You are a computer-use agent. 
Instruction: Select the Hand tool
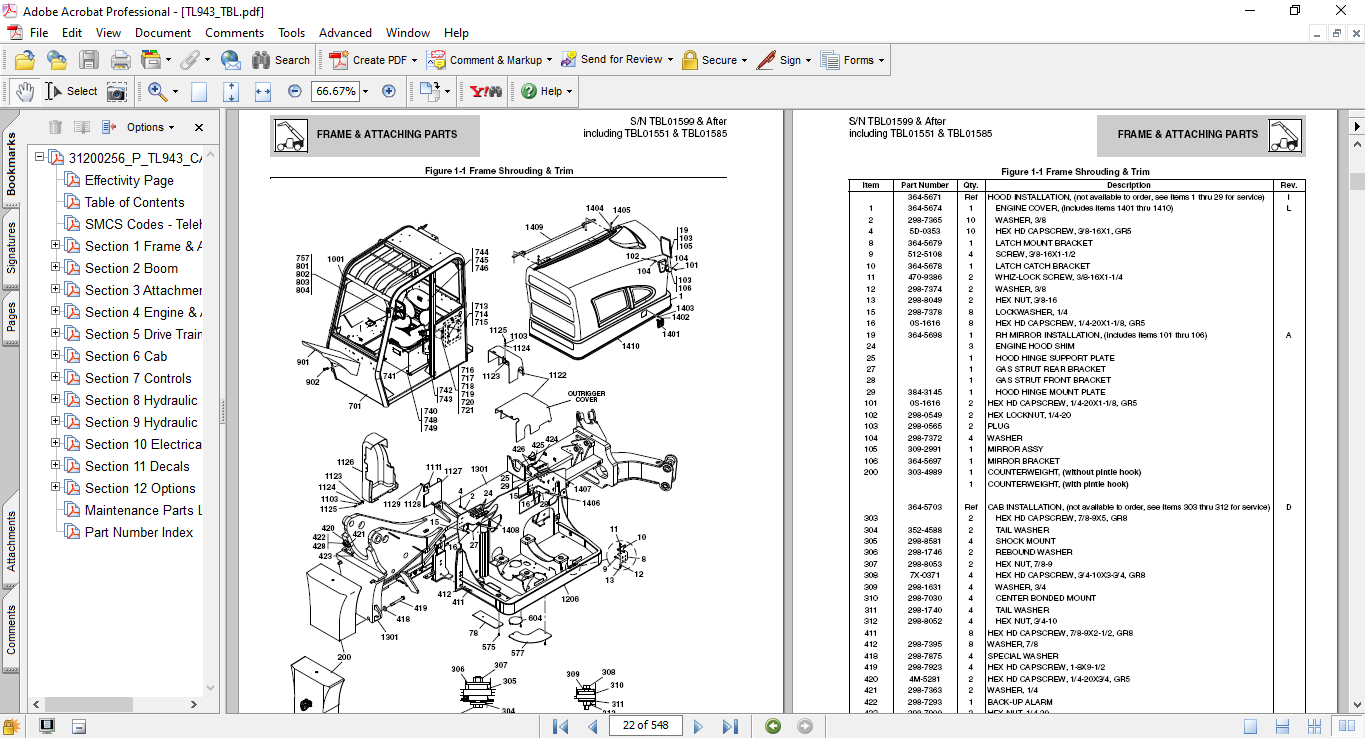(24, 91)
